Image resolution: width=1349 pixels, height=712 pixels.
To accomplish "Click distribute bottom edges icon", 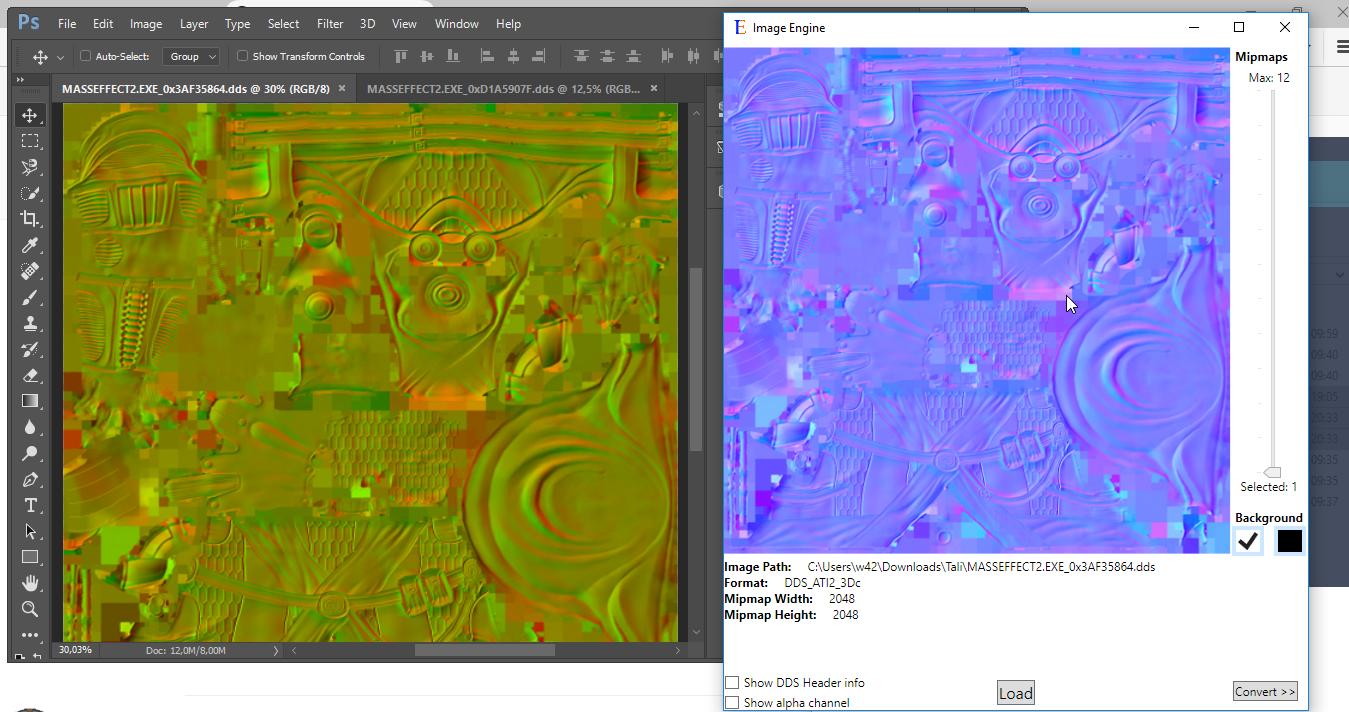I will point(633,56).
